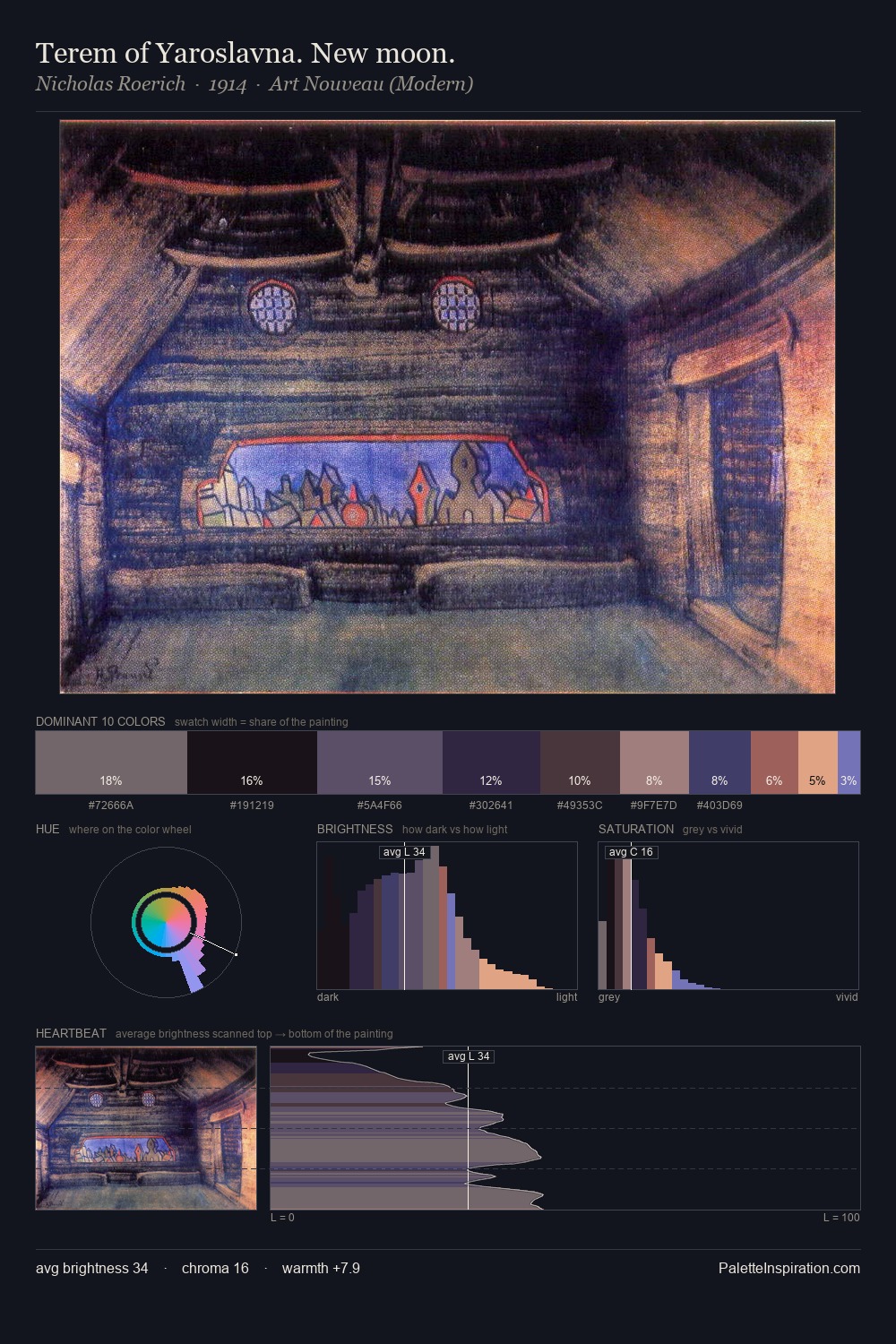Viewport: 896px width, 1344px height.
Task: Click the 'SATURATION' section heading
Action: click(636, 829)
